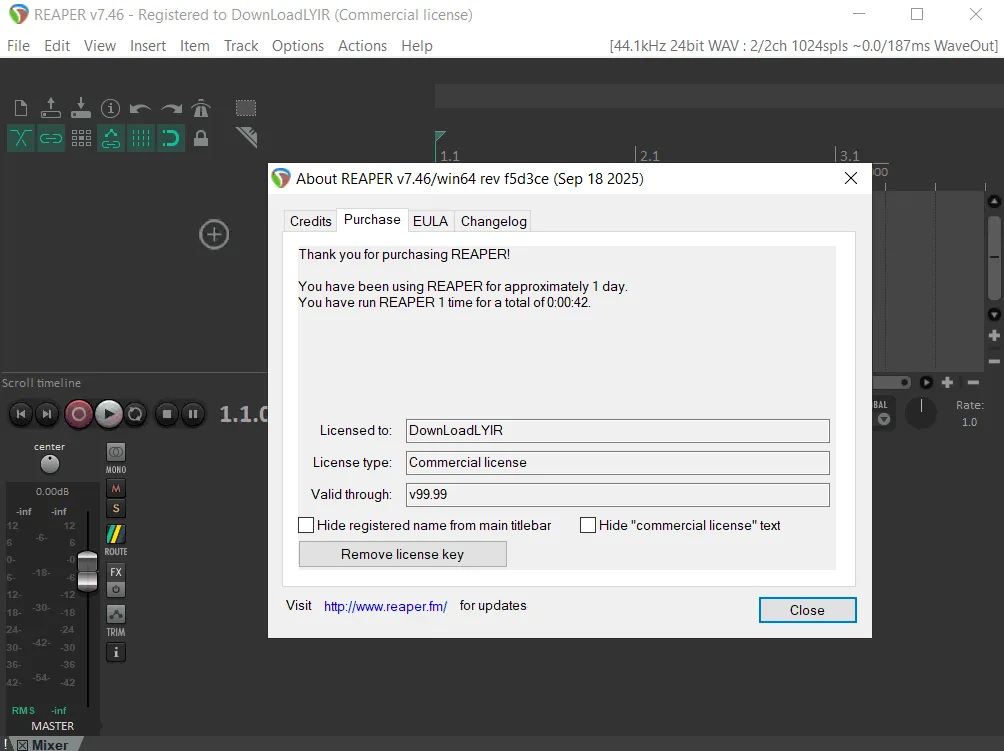Click master pan center knob
The height and width of the screenshot is (751, 1004).
click(49, 464)
